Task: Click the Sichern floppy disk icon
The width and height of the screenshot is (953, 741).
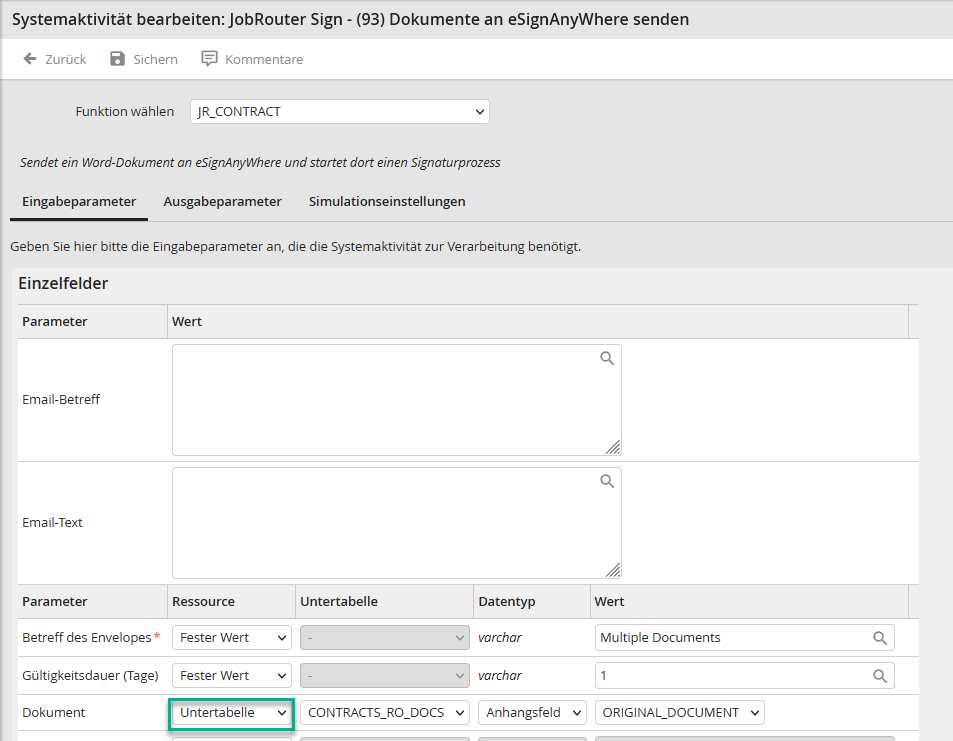Action: [118, 59]
